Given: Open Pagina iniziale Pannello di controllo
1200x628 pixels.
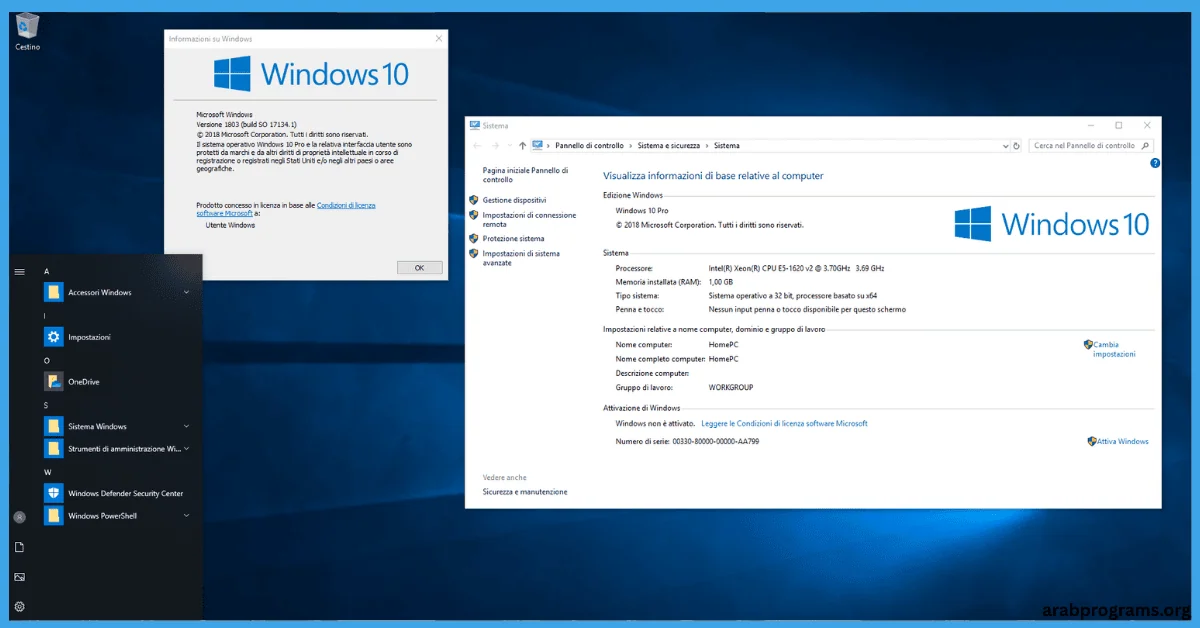Looking at the screenshot, I should tap(525, 175).
